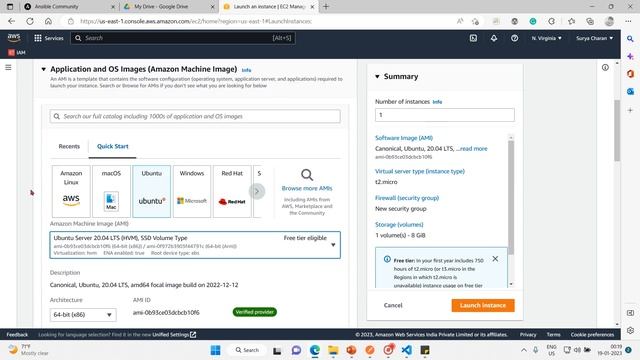This screenshot has width=640, height=360.
Task: Click browser back arrow
Action: (x=11, y=21)
